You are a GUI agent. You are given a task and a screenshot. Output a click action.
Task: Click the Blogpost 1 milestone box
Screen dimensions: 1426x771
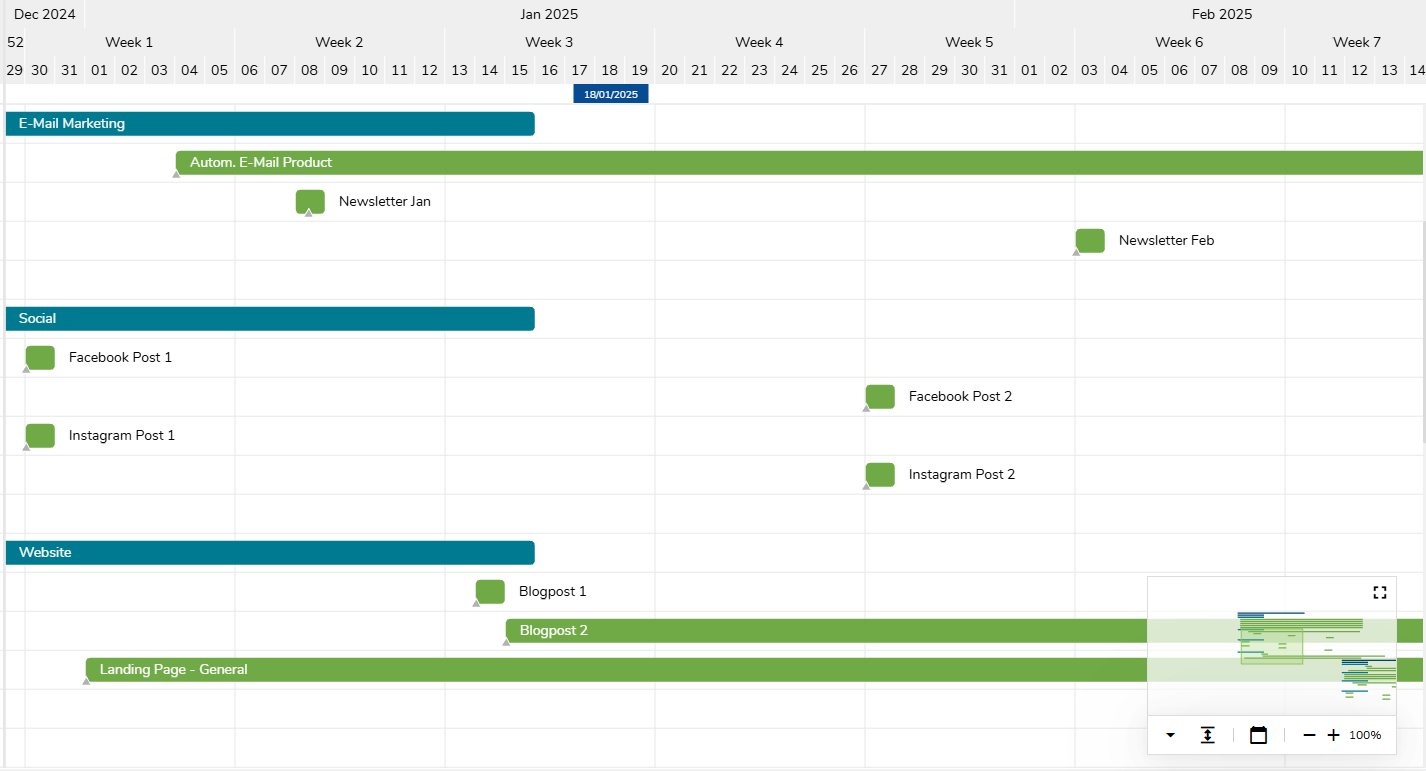click(490, 592)
